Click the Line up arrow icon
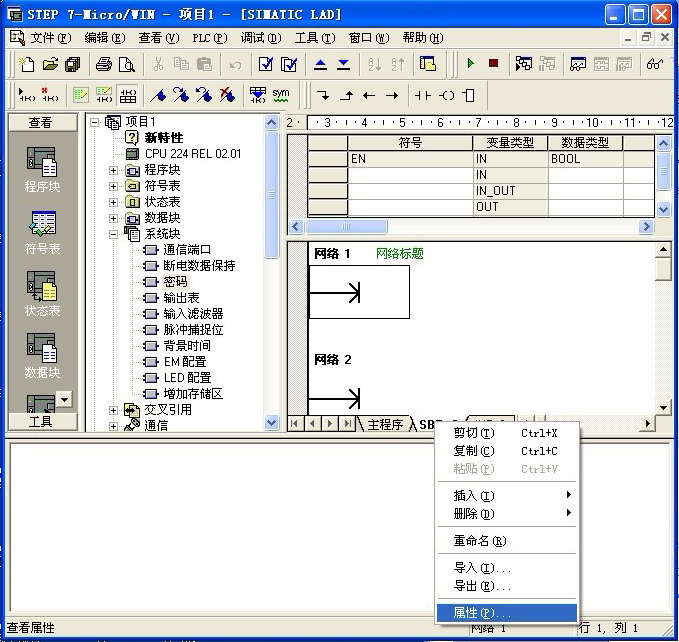Image resolution: width=679 pixels, height=642 pixels. tap(346, 95)
